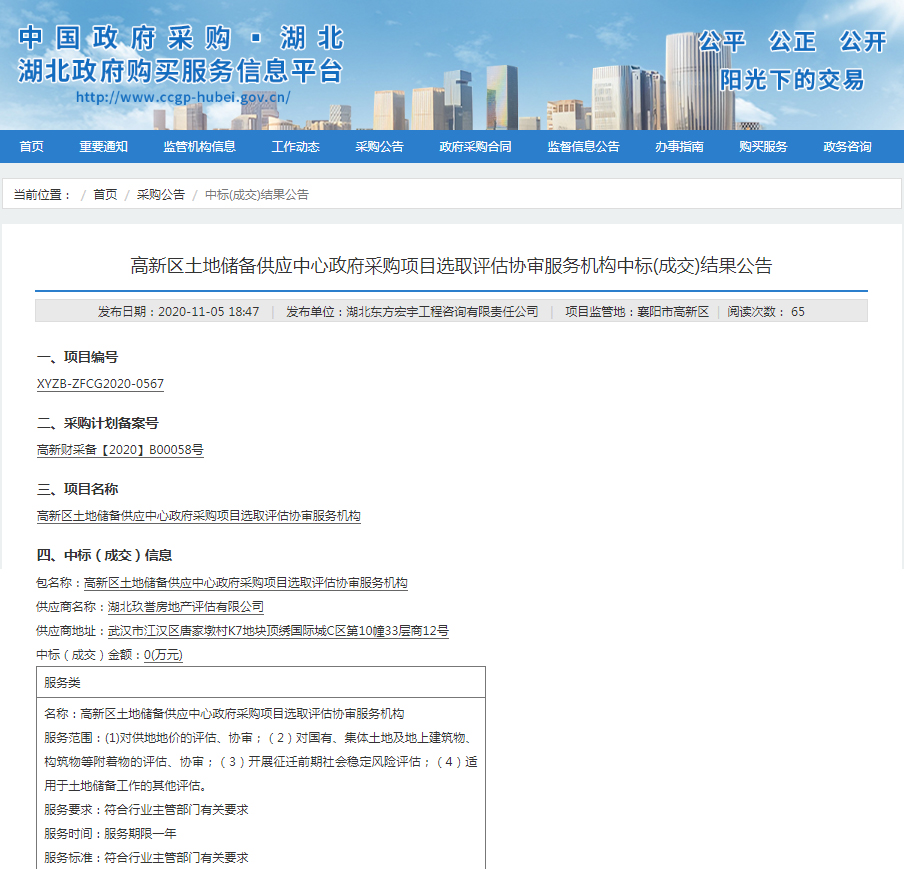Select 购买服务 in the navigation bar

click(x=762, y=146)
